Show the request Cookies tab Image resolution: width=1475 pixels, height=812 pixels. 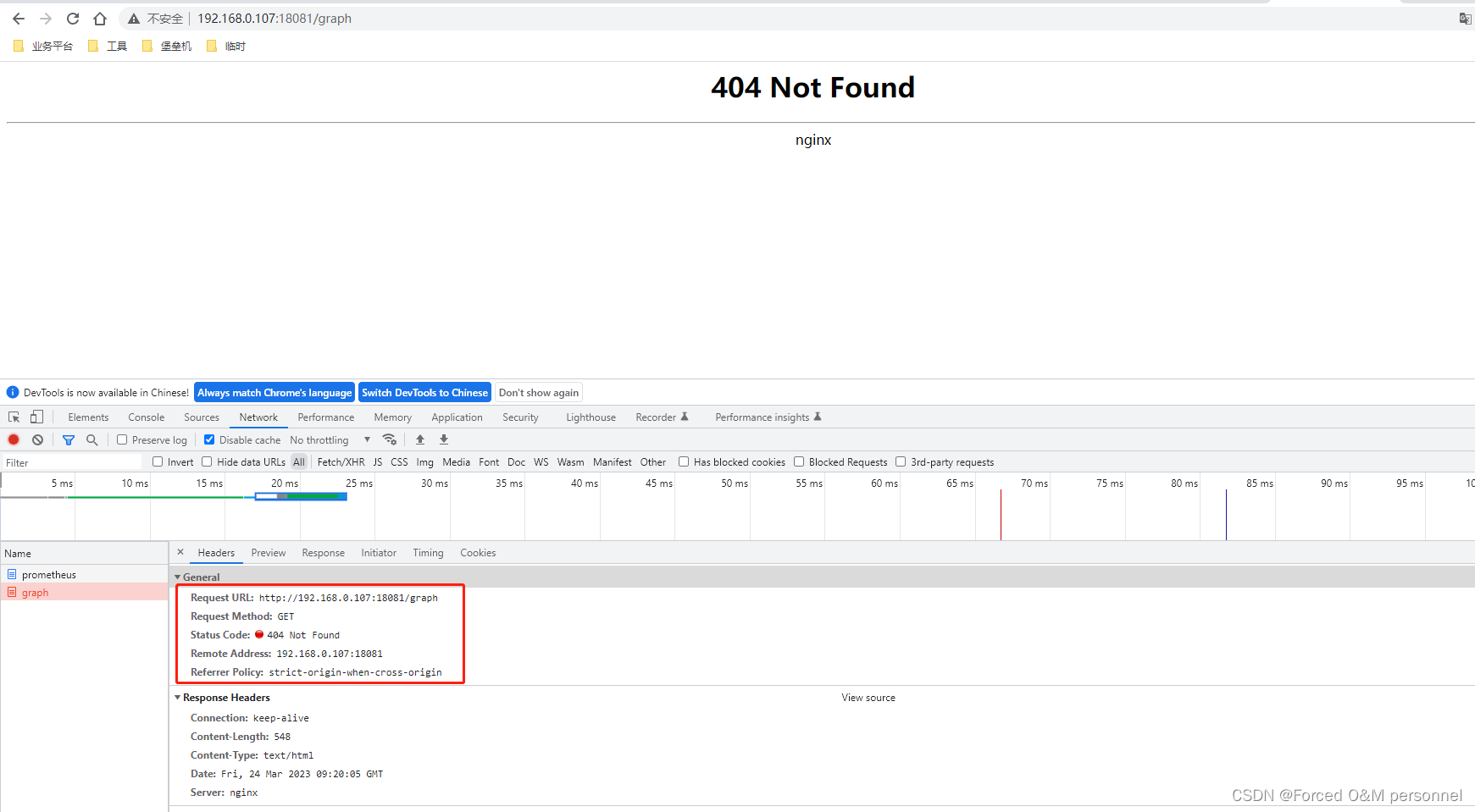click(x=478, y=553)
